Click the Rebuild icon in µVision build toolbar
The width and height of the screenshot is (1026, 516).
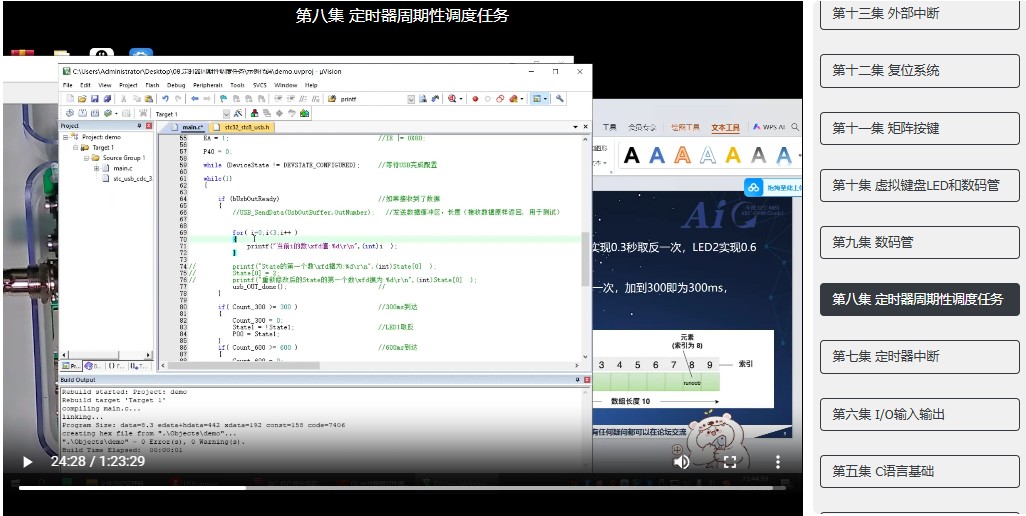(x=95, y=114)
